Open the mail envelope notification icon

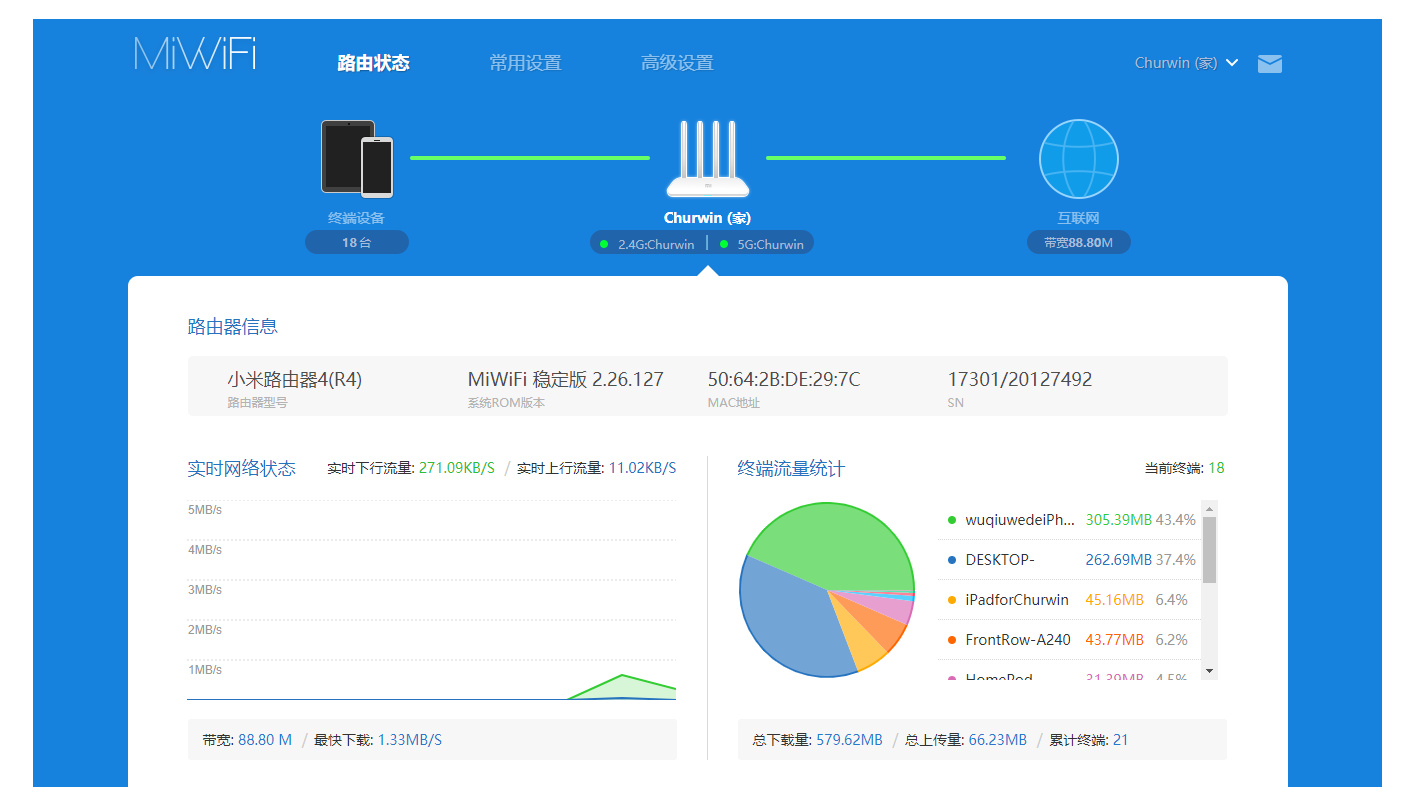tap(1269, 64)
